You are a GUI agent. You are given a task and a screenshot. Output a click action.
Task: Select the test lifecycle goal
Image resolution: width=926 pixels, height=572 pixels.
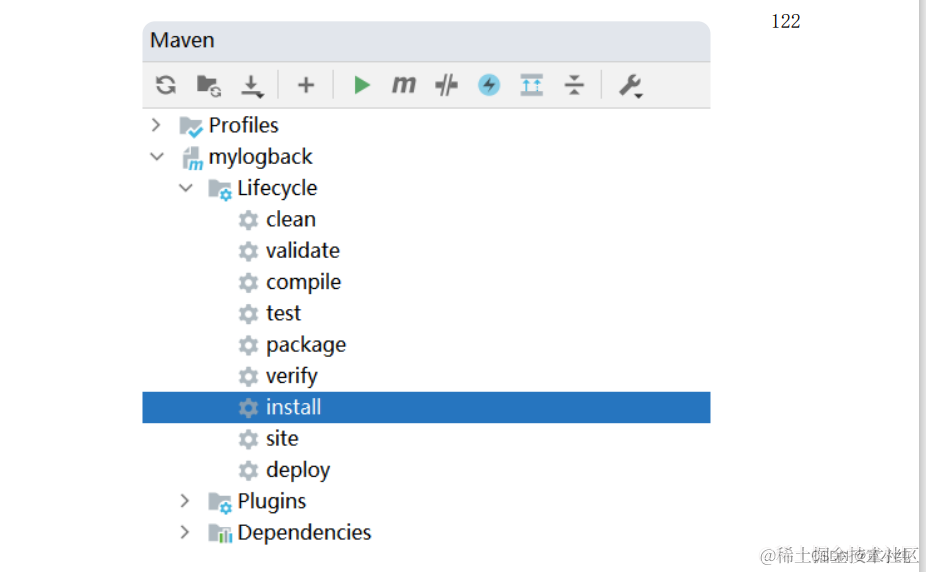click(283, 313)
